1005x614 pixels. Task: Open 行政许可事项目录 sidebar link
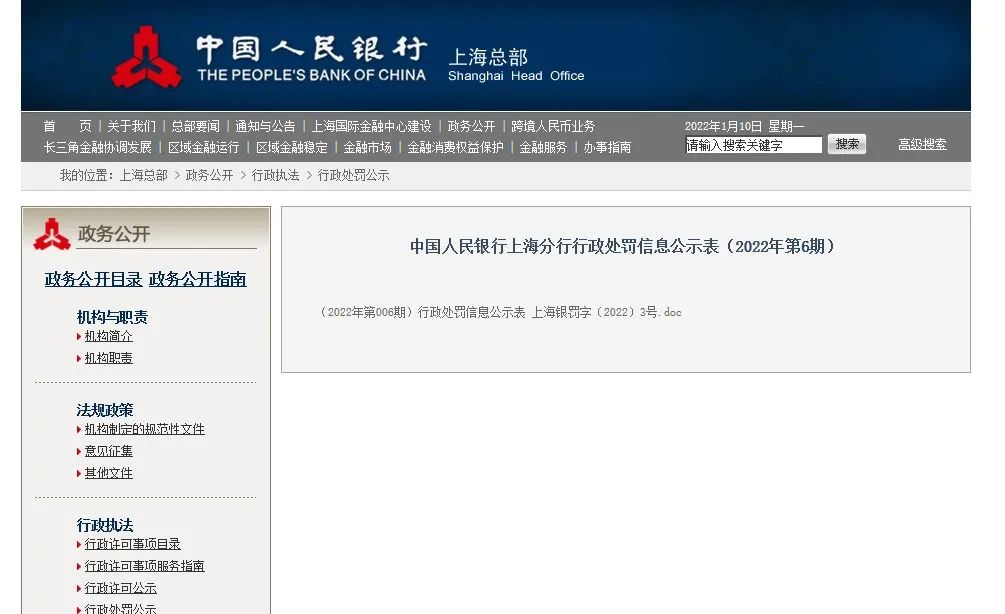point(133,544)
